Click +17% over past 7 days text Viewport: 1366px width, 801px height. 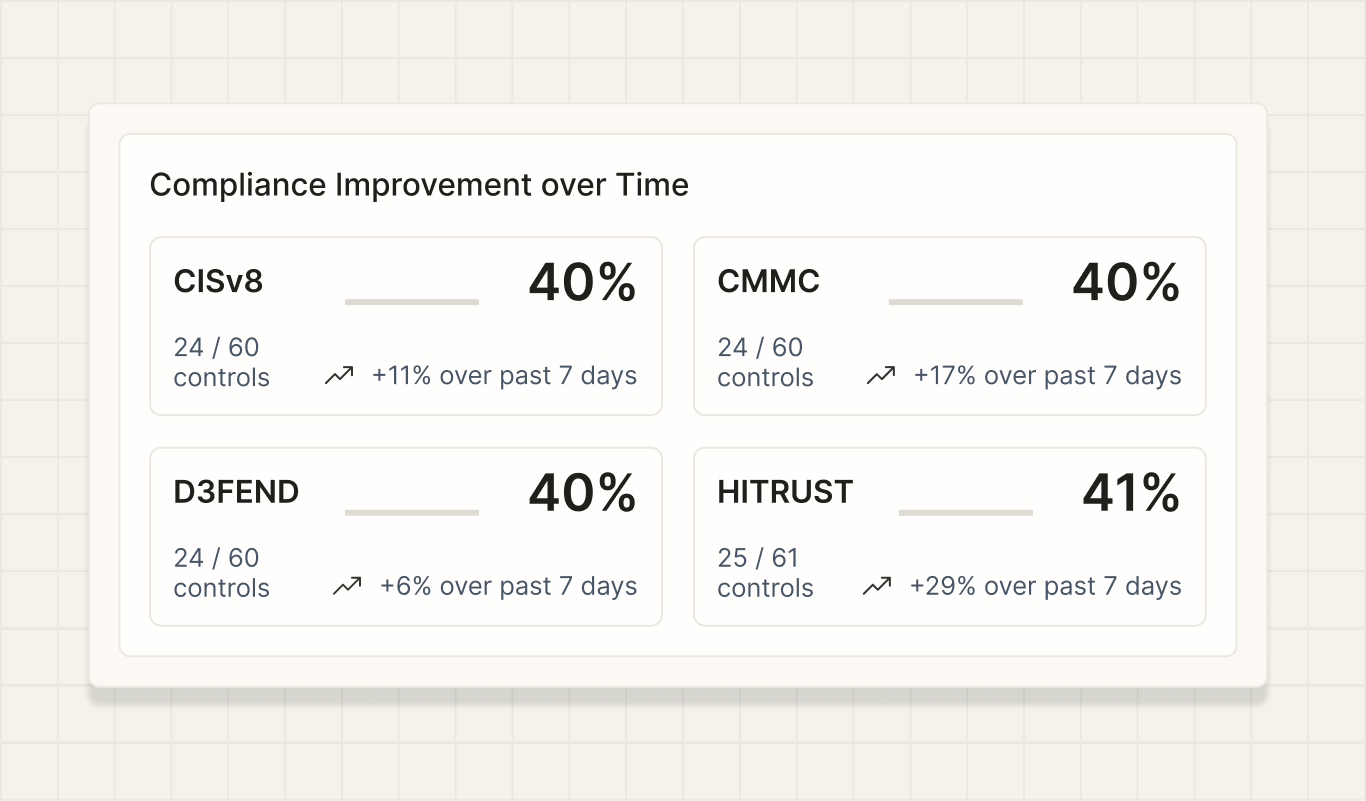tap(1047, 376)
